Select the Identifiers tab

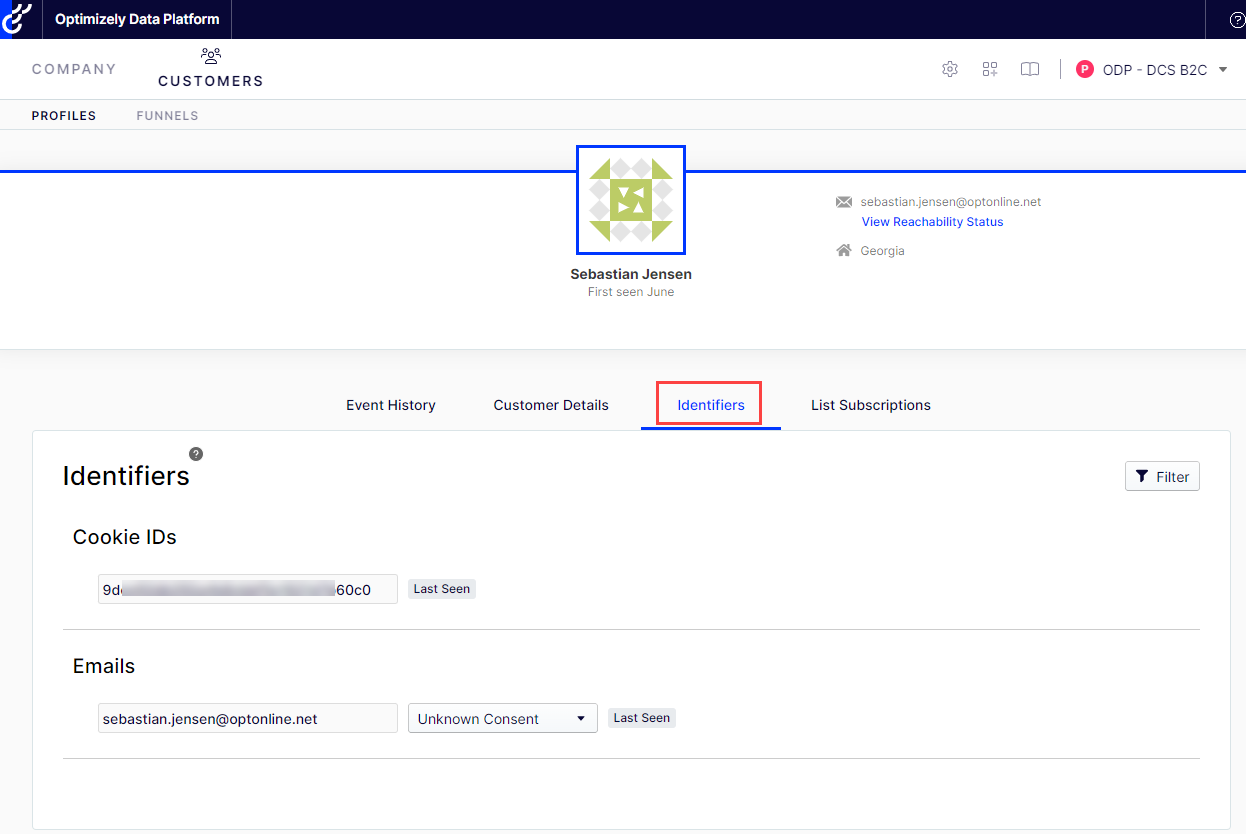[x=710, y=405]
